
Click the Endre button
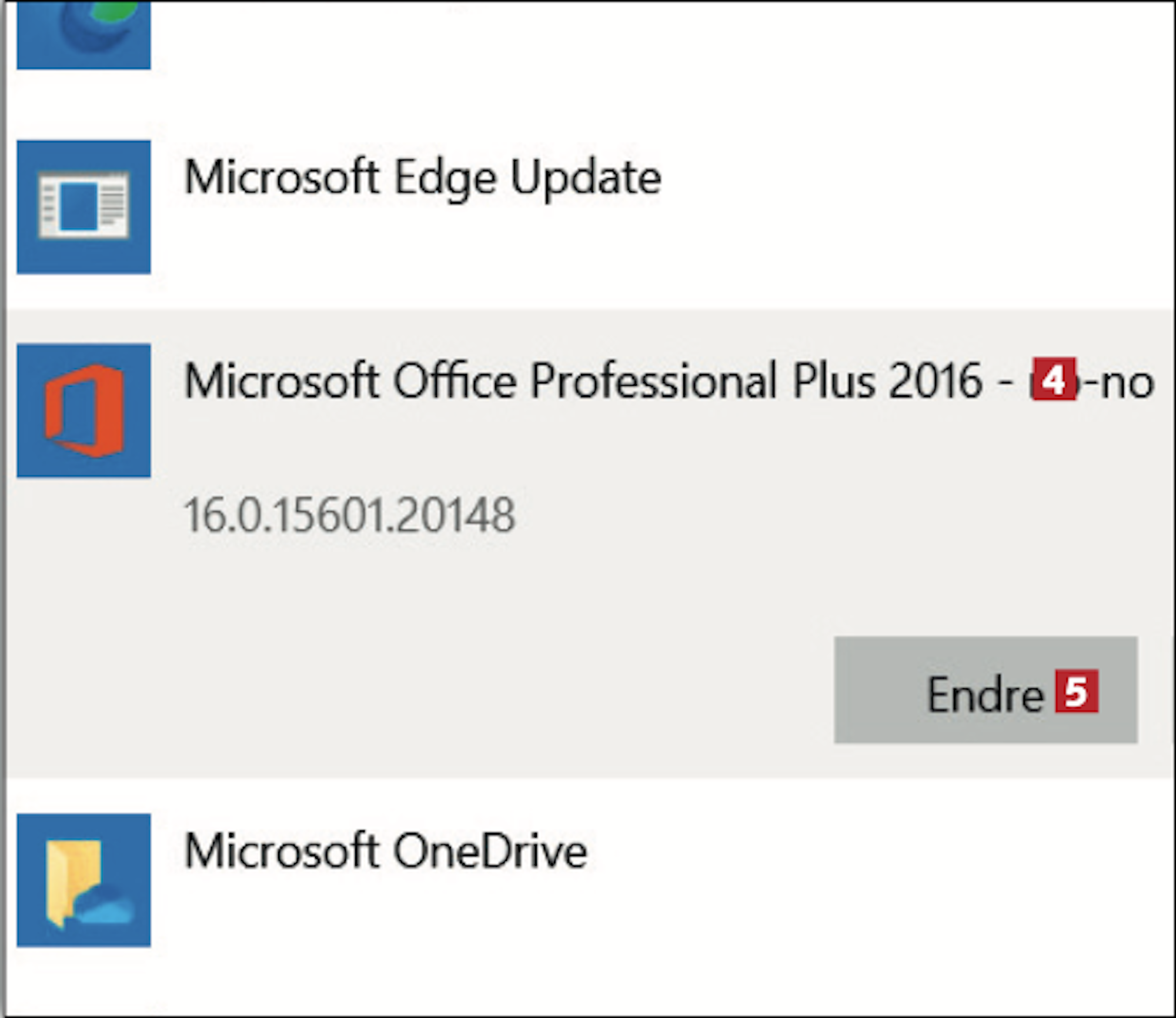pyautogui.click(x=985, y=690)
